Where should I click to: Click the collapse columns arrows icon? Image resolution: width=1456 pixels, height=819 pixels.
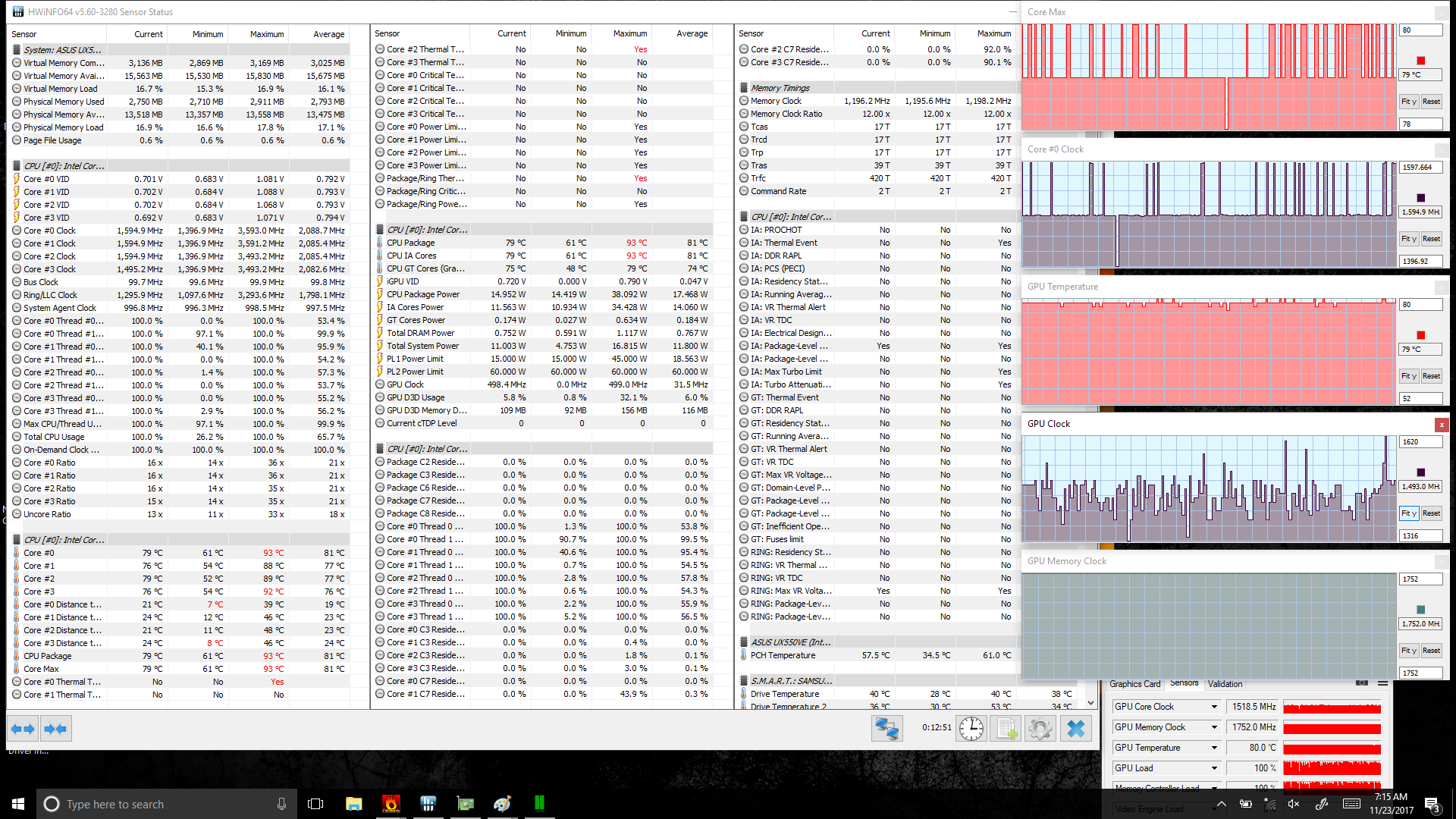(55, 729)
